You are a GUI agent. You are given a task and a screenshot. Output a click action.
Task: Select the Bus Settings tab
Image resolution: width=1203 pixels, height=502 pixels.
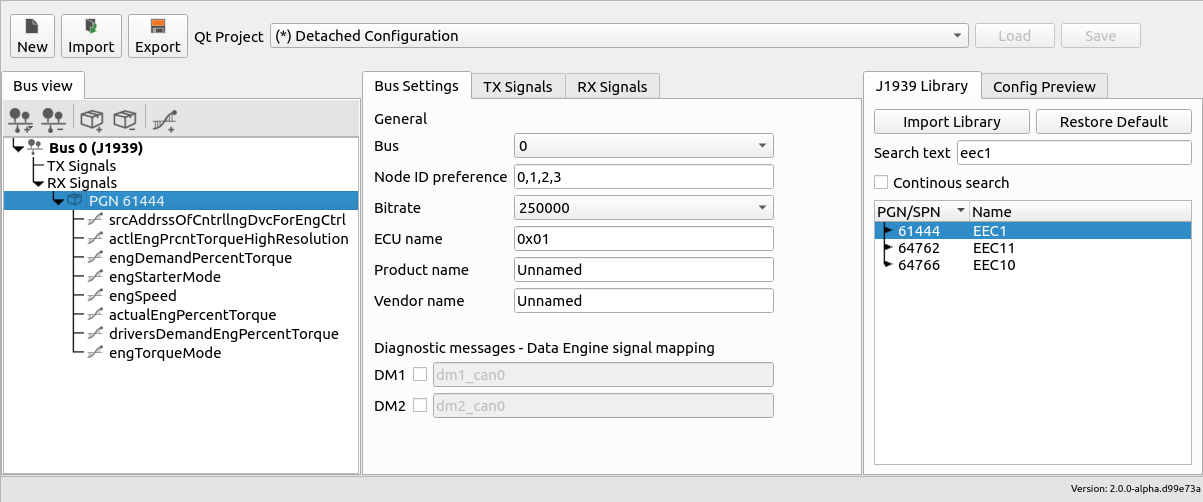[416, 85]
